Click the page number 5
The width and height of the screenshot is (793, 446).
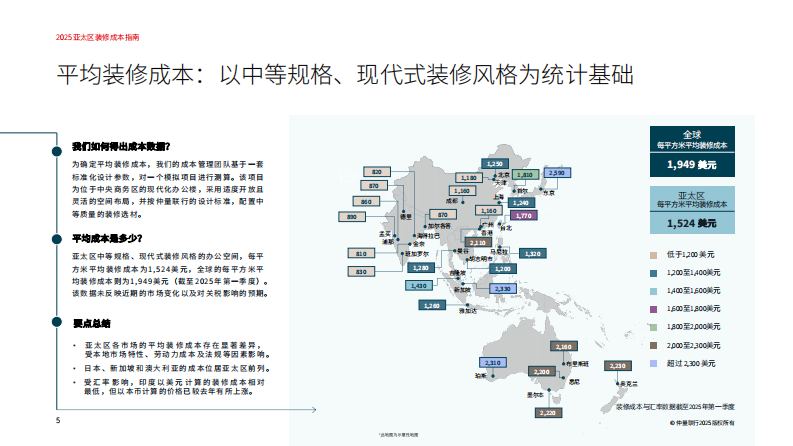[x=57, y=420]
